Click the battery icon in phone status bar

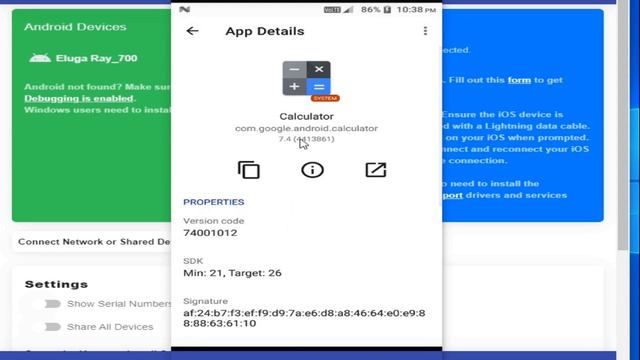click(x=387, y=9)
